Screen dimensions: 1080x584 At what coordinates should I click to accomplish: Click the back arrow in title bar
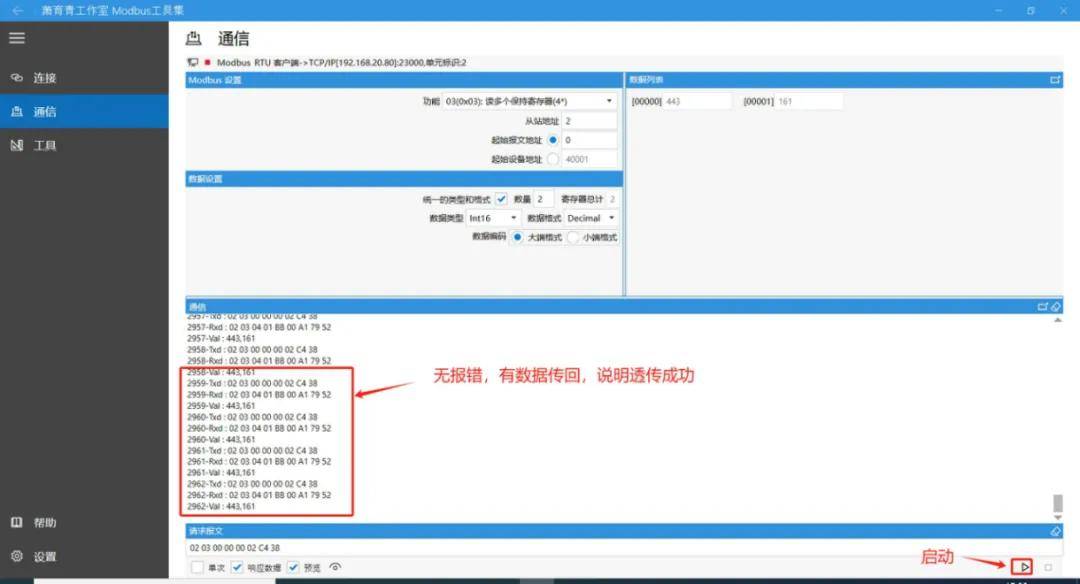[17, 10]
